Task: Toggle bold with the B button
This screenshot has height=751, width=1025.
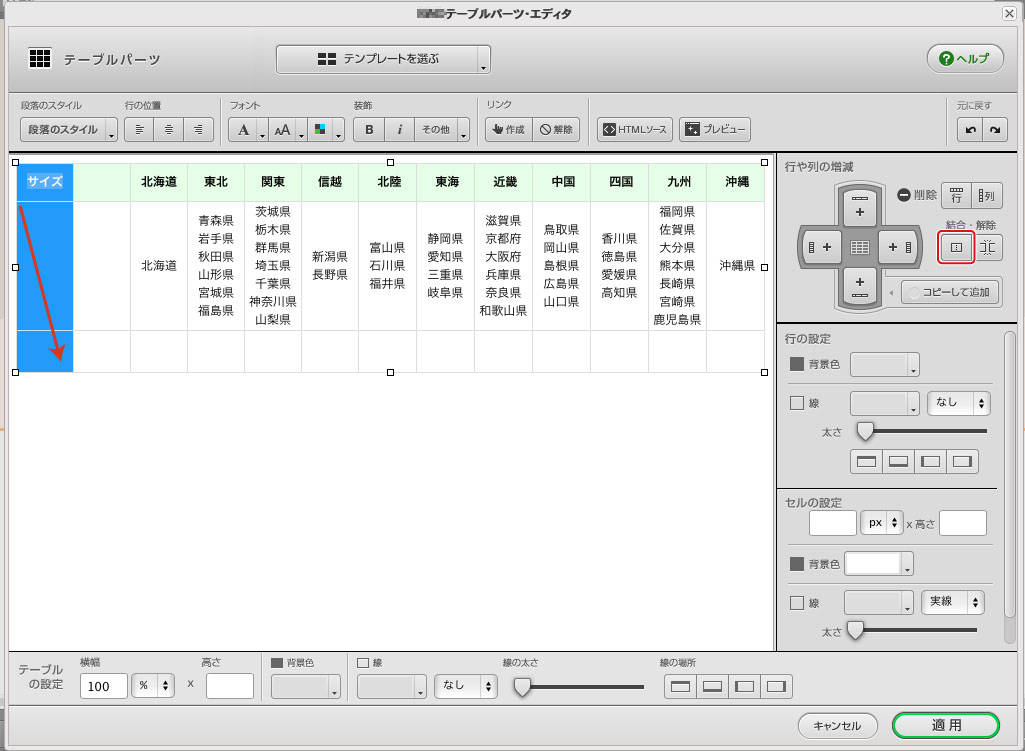Action: (x=369, y=129)
